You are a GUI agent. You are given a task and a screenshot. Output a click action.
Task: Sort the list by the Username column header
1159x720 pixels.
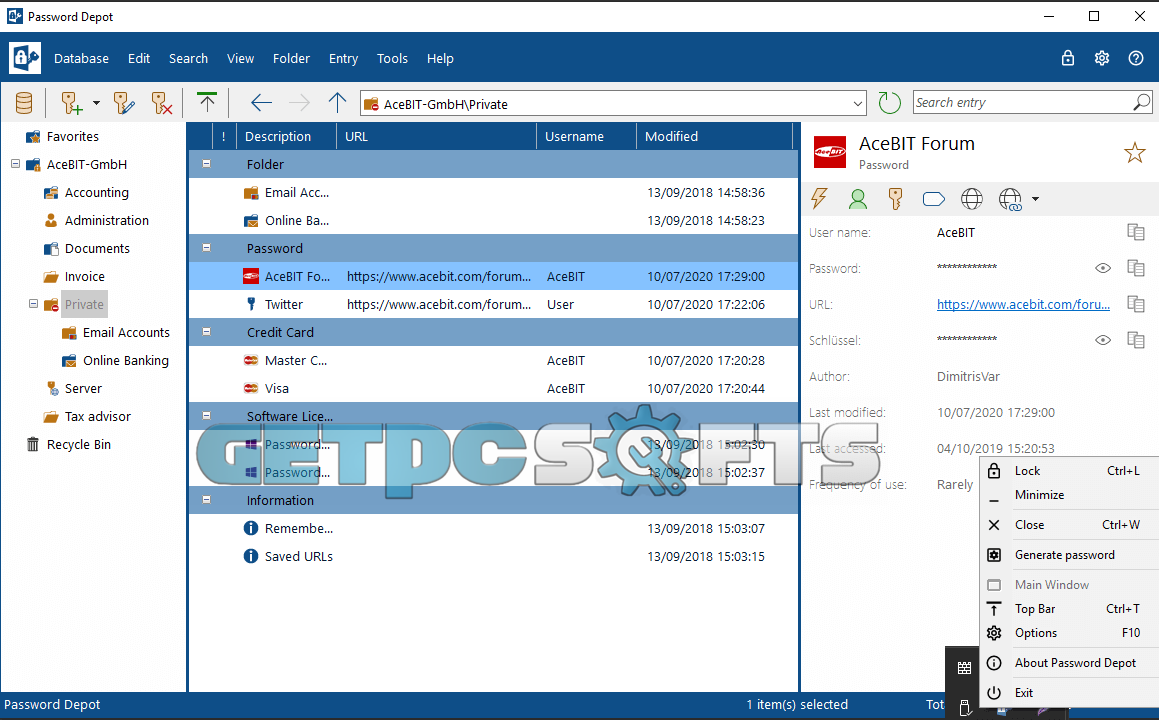pyautogui.click(x=586, y=136)
